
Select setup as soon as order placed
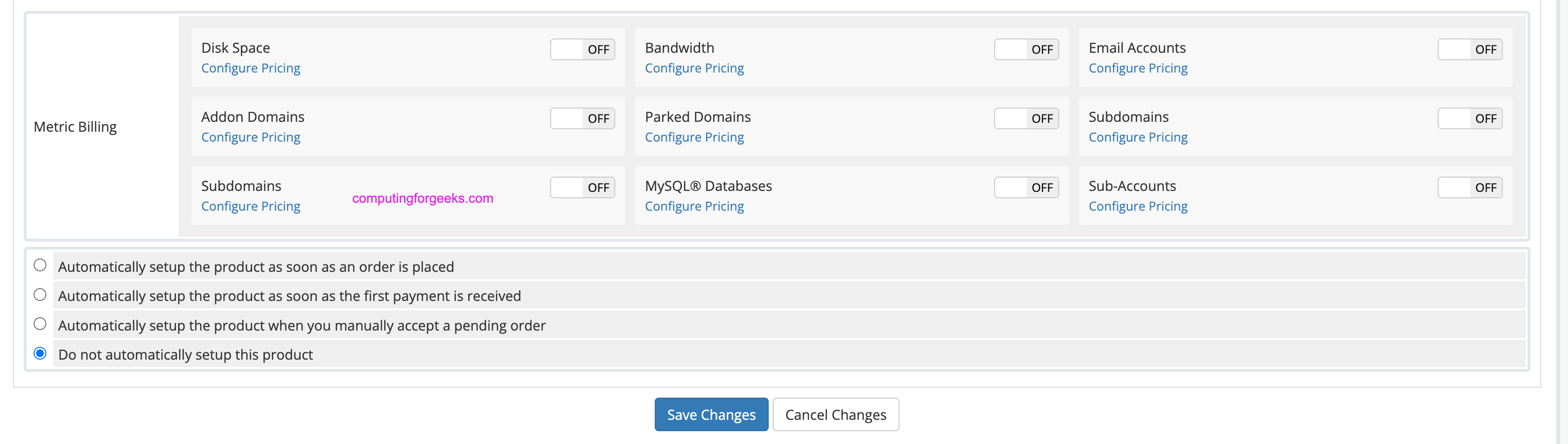pyautogui.click(x=40, y=265)
